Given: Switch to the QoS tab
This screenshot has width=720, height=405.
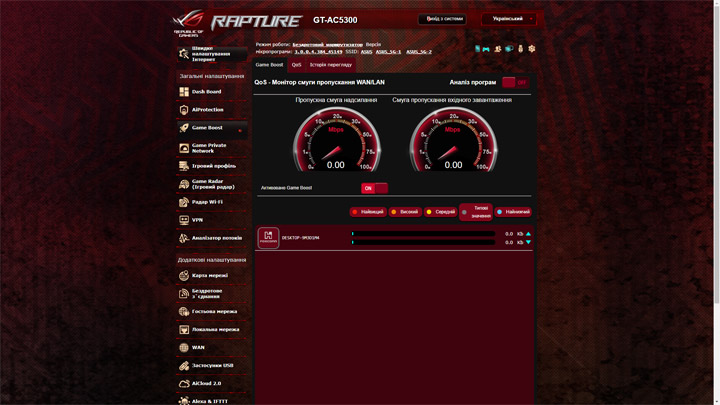Looking at the screenshot, I should 297,65.
